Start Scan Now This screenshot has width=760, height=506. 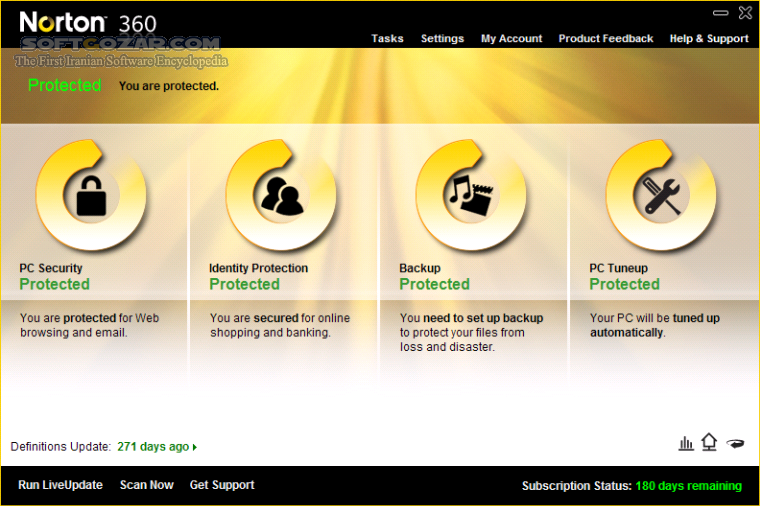[x=147, y=485]
